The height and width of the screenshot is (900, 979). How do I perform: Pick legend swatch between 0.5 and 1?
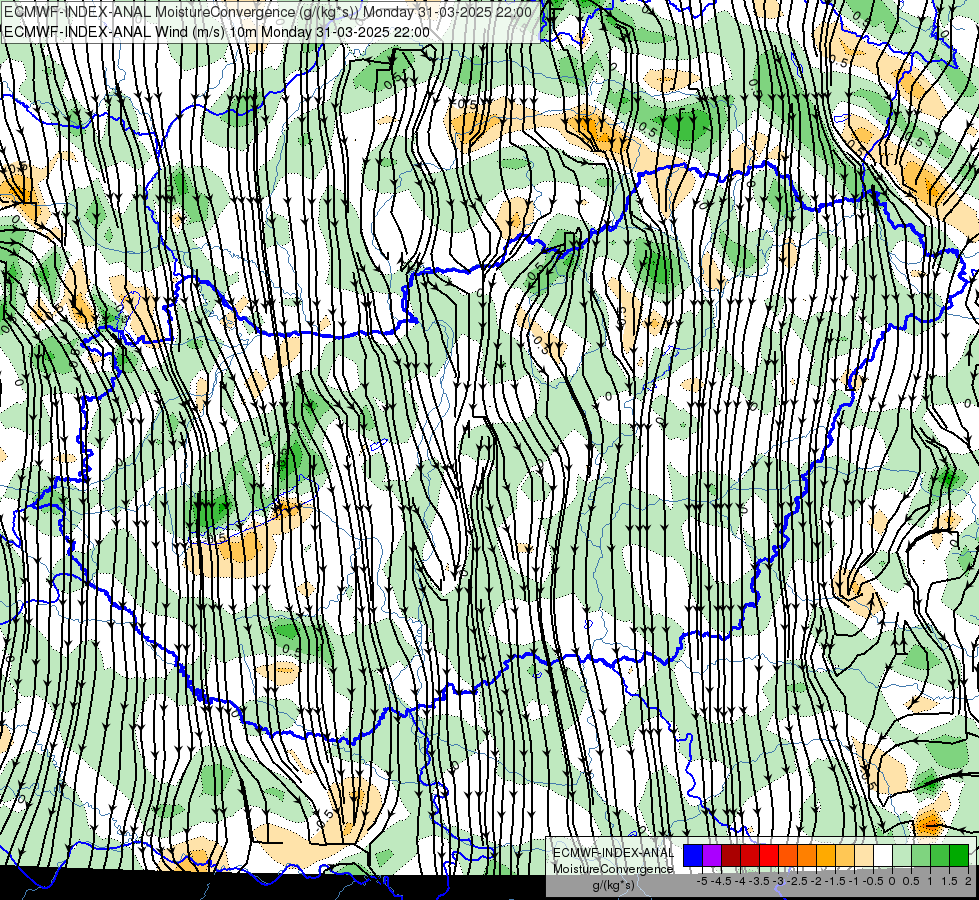921,855
